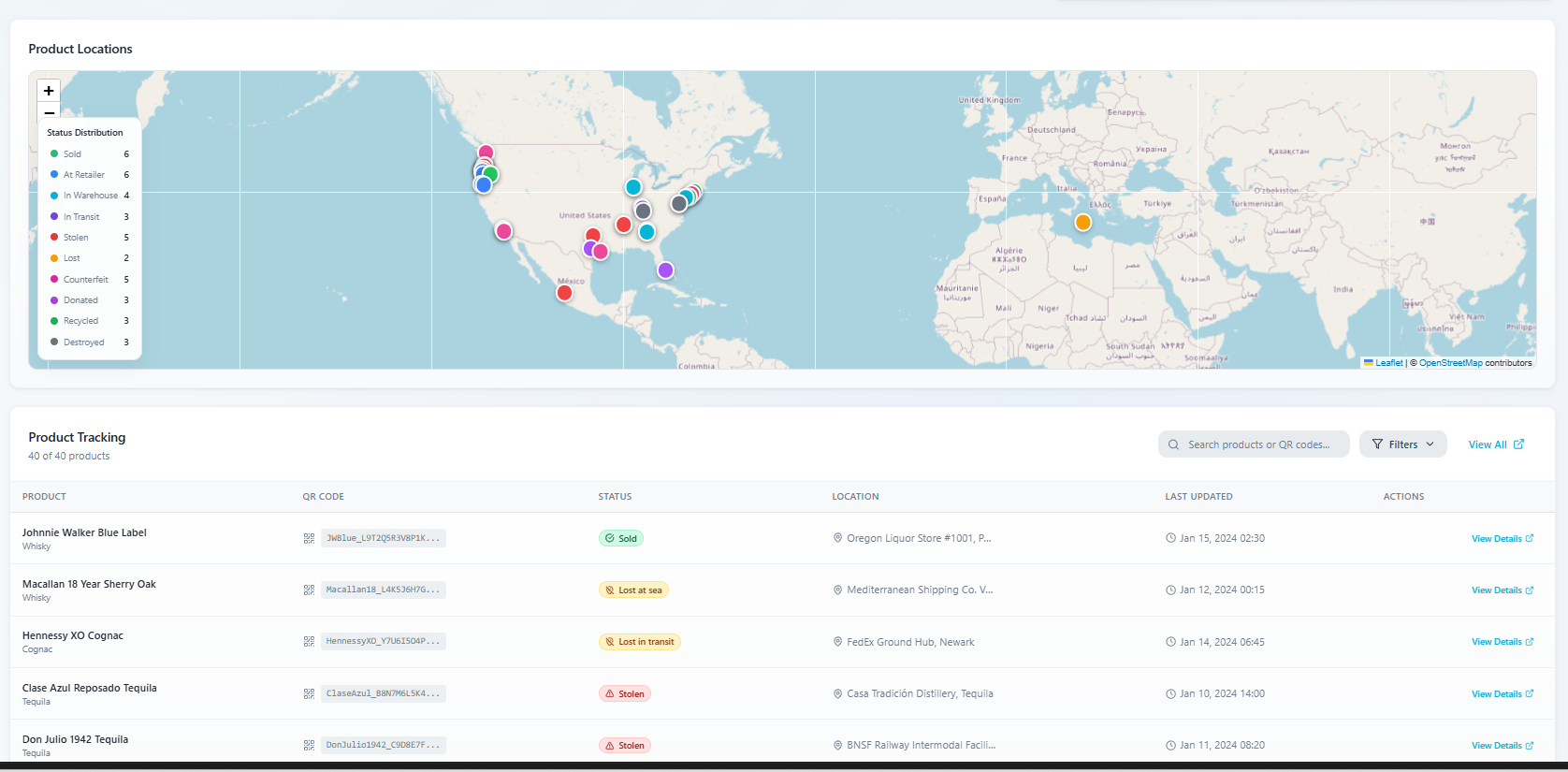Zoom in on the product map
This screenshot has width=1568, height=772.
(49, 91)
